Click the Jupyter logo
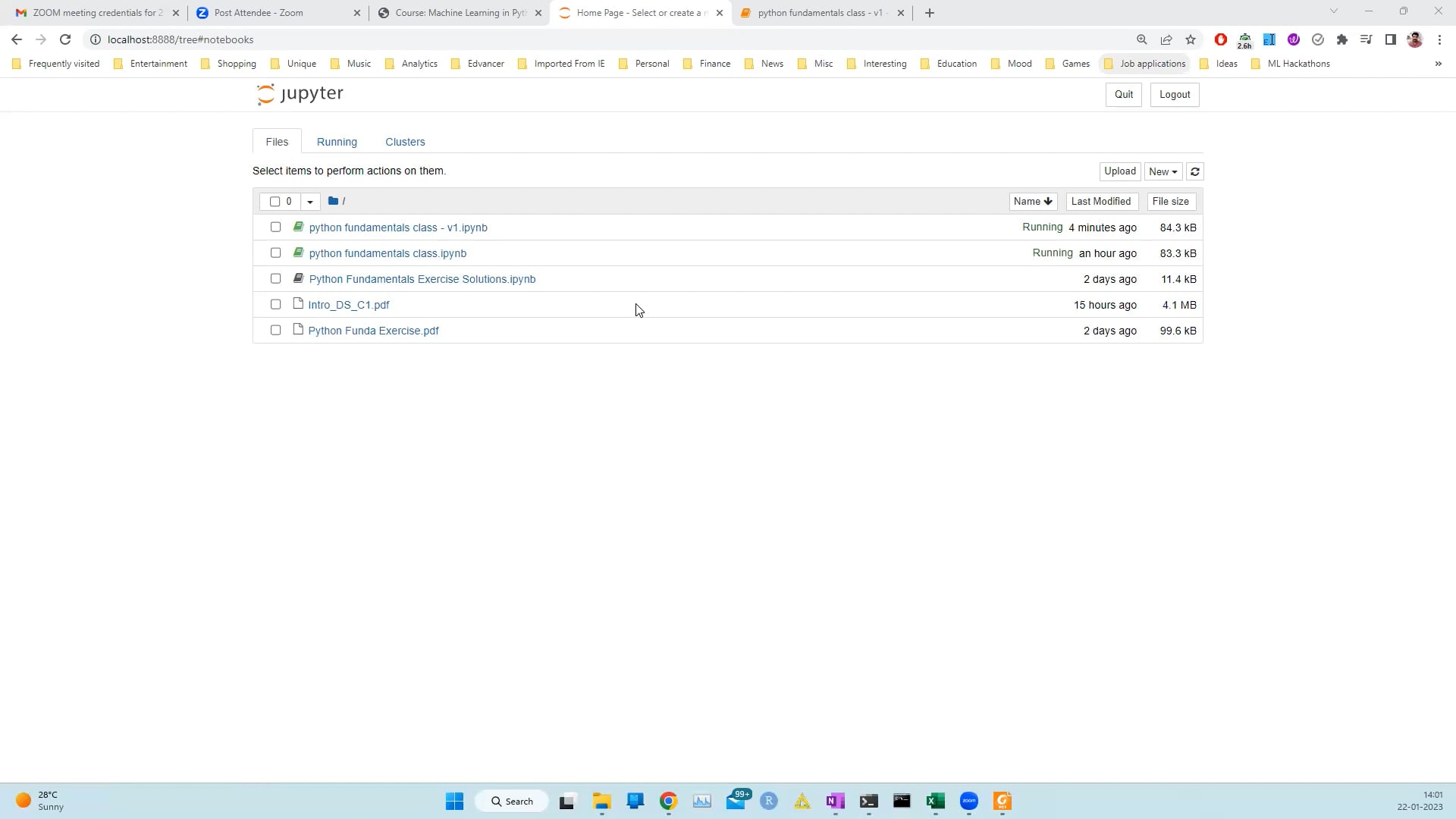 pyautogui.click(x=299, y=94)
